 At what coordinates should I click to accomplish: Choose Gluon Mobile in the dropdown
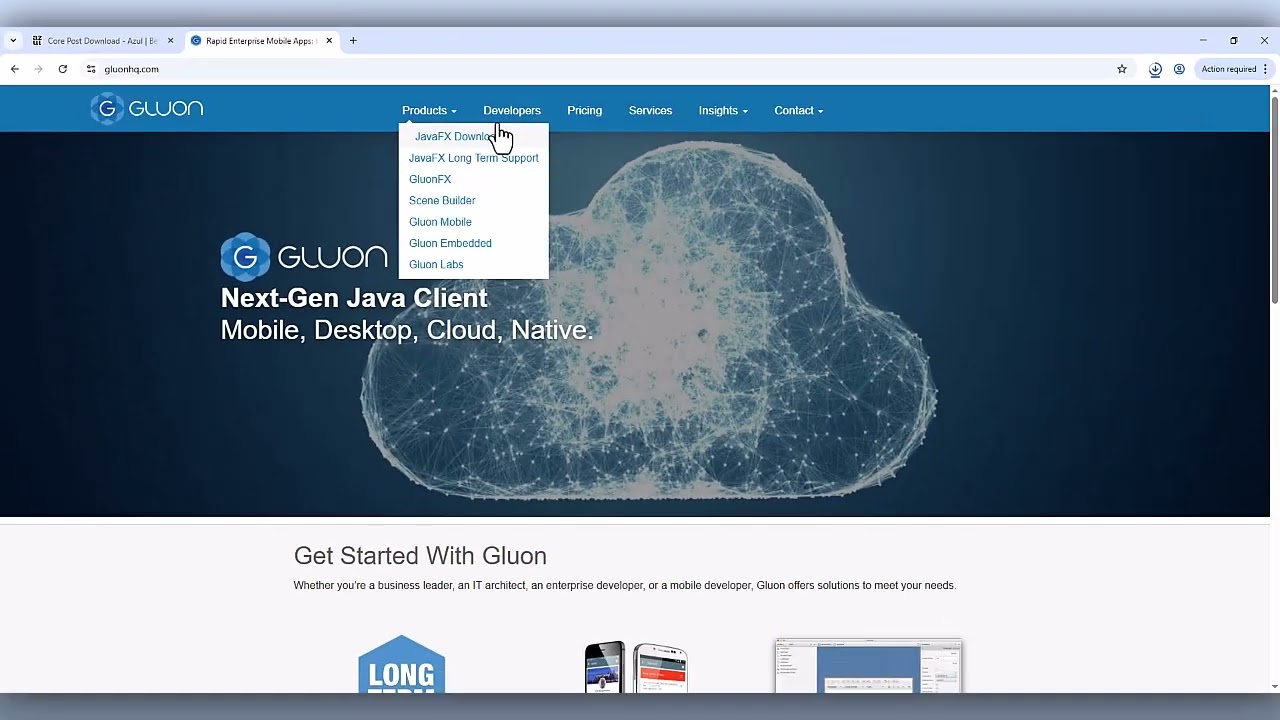coord(440,222)
